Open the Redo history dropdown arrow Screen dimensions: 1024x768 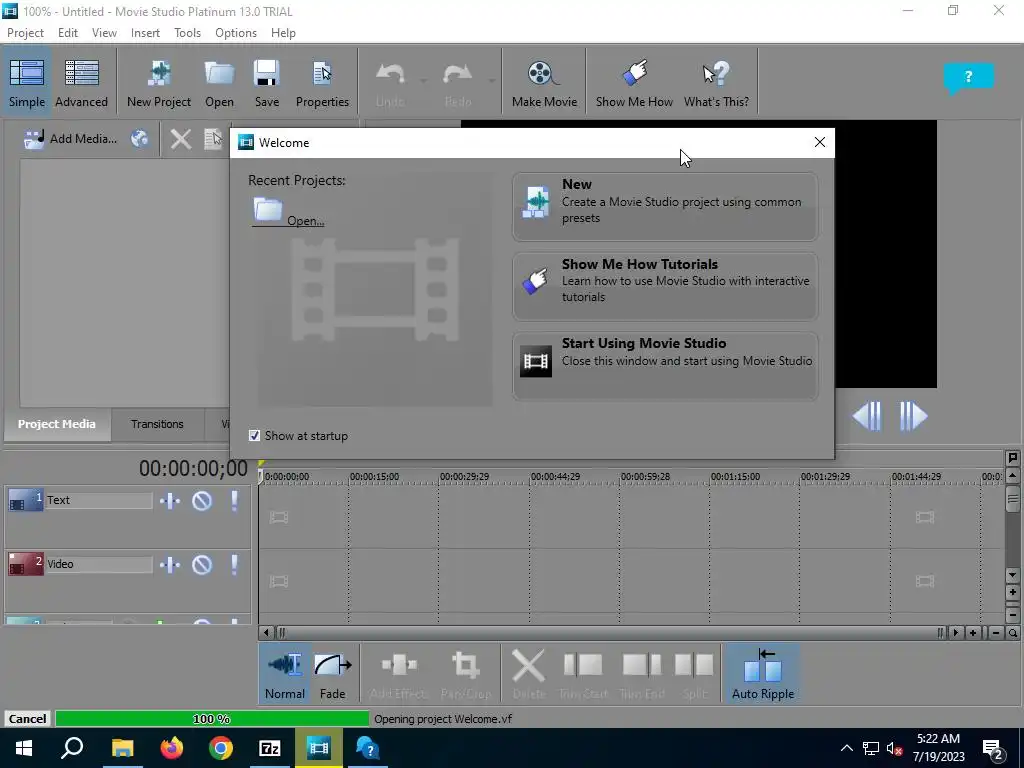click(491, 82)
